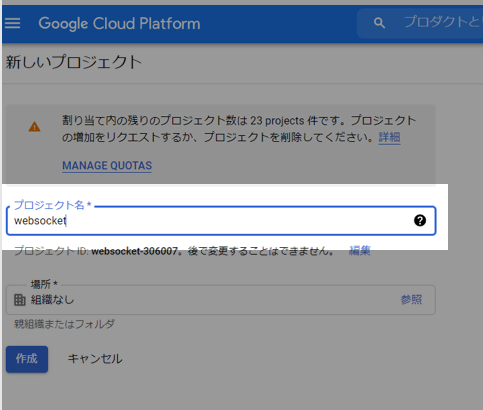Click the 場所 location field
This screenshot has height=410, width=483.
tap(221, 300)
